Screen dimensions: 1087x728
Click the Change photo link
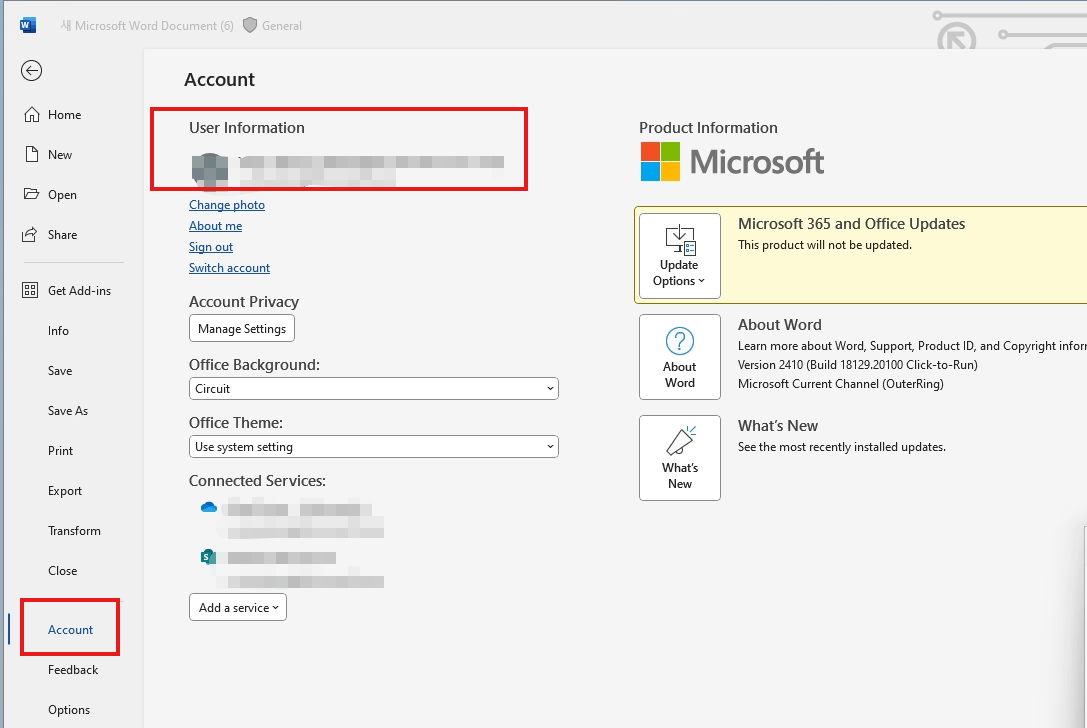(x=227, y=205)
